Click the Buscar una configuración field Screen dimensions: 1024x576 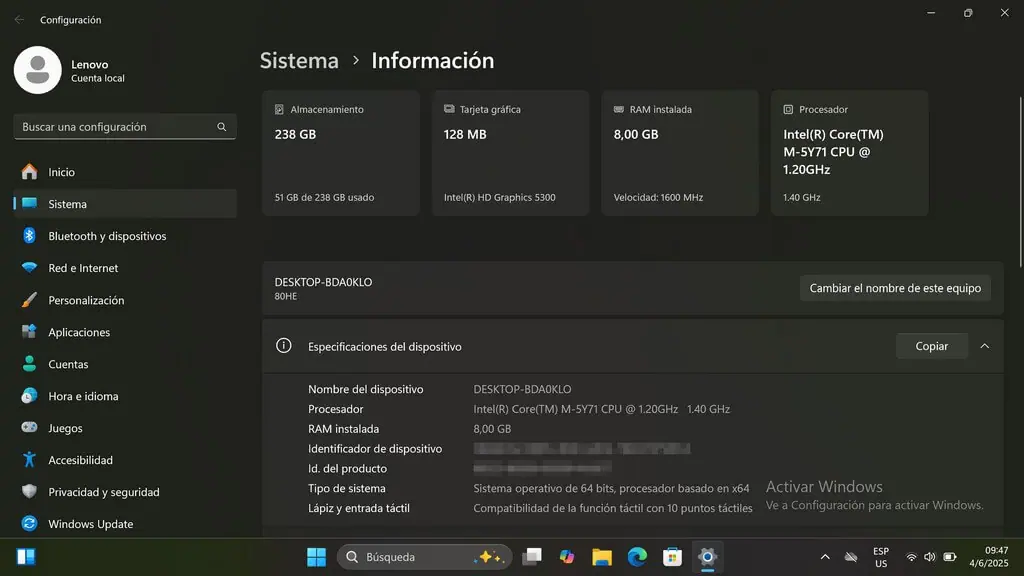click(125, 127)
